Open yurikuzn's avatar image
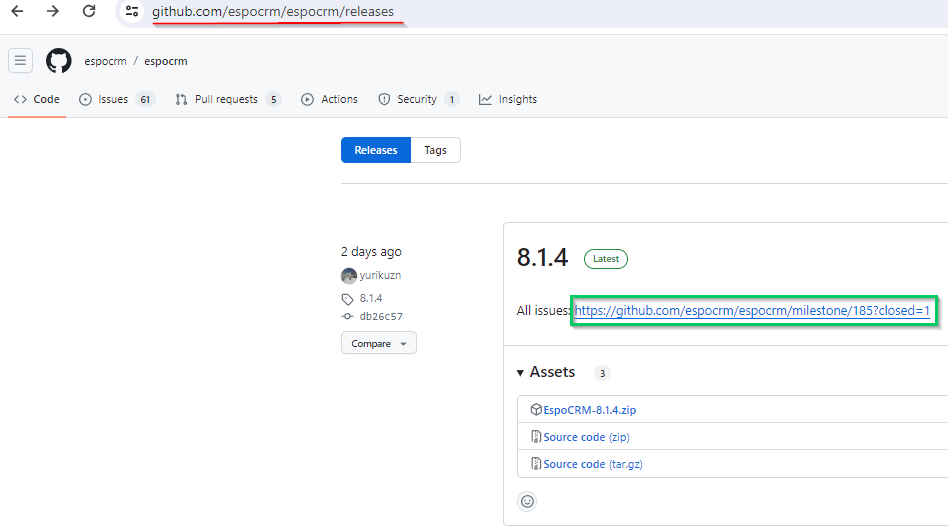 [349, 276]
